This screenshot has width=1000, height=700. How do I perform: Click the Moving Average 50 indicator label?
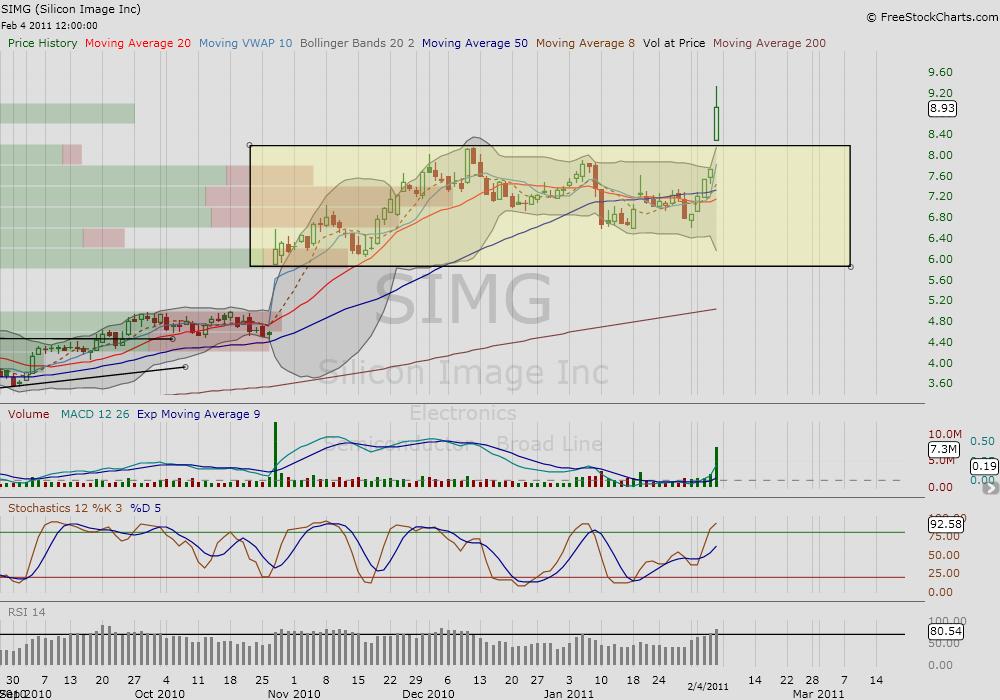click(474, 43)
